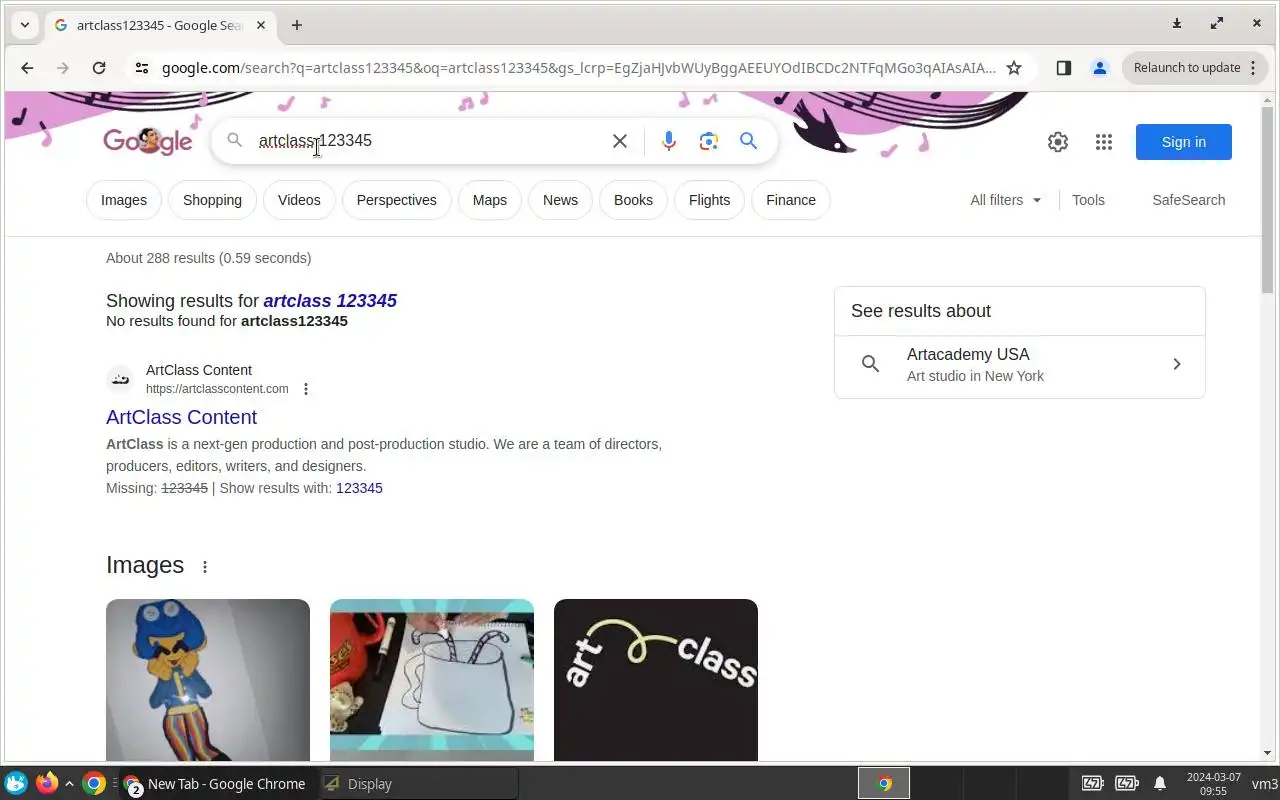Open the ArtClass Content result link
The width and height of the screenshot is (1280, 800).
(x=181, y=417)
